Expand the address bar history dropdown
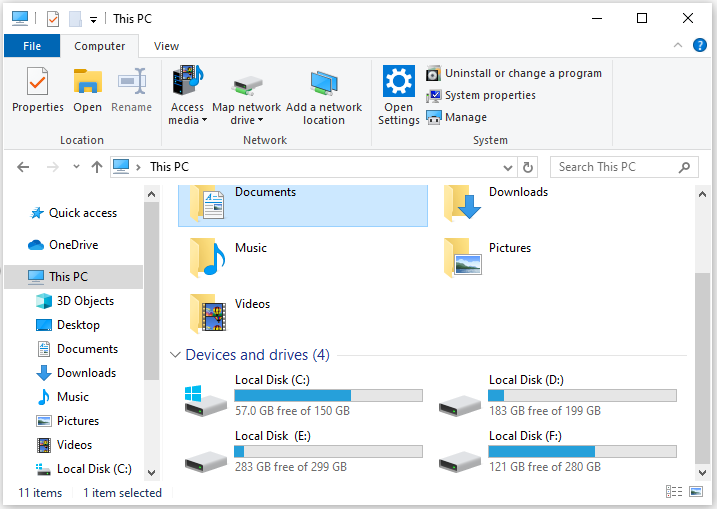This screenshot has height=509, width=717. tap(508, 167)
